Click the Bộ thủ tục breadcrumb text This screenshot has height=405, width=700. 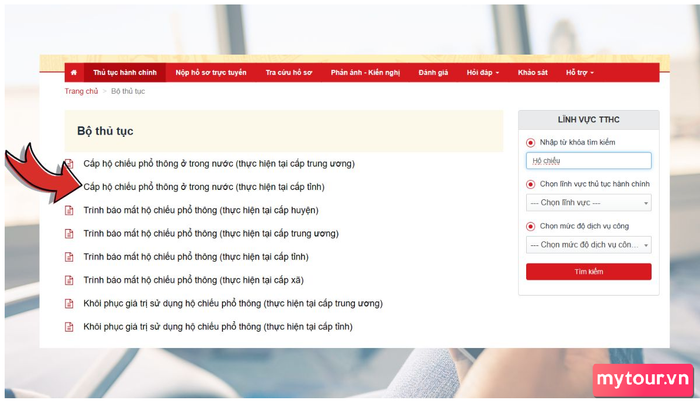128,91
